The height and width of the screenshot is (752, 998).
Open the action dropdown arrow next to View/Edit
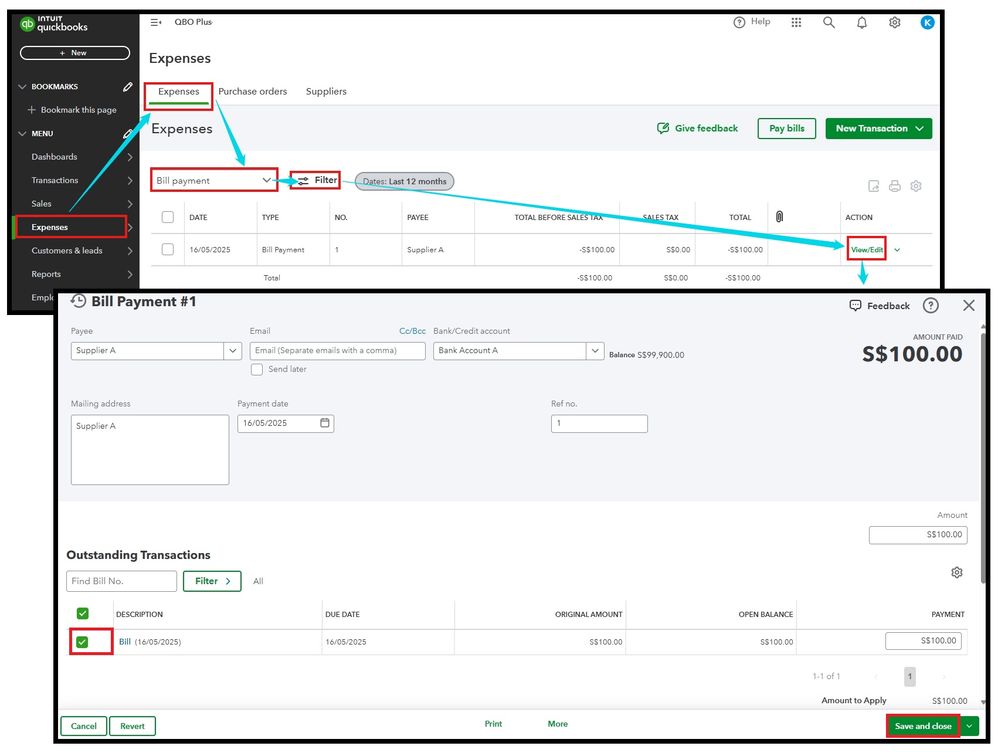click(897, 250)
